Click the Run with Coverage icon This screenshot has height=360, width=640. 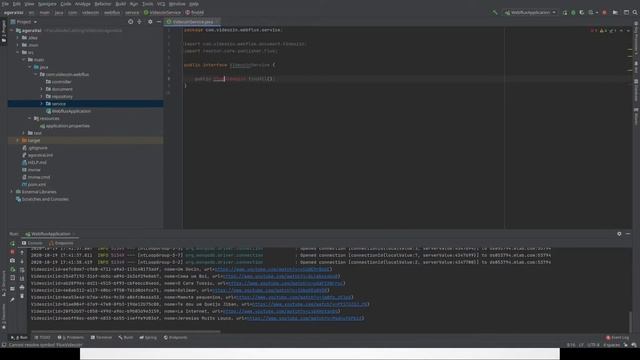pyautogui.click(x=582, y=13)
